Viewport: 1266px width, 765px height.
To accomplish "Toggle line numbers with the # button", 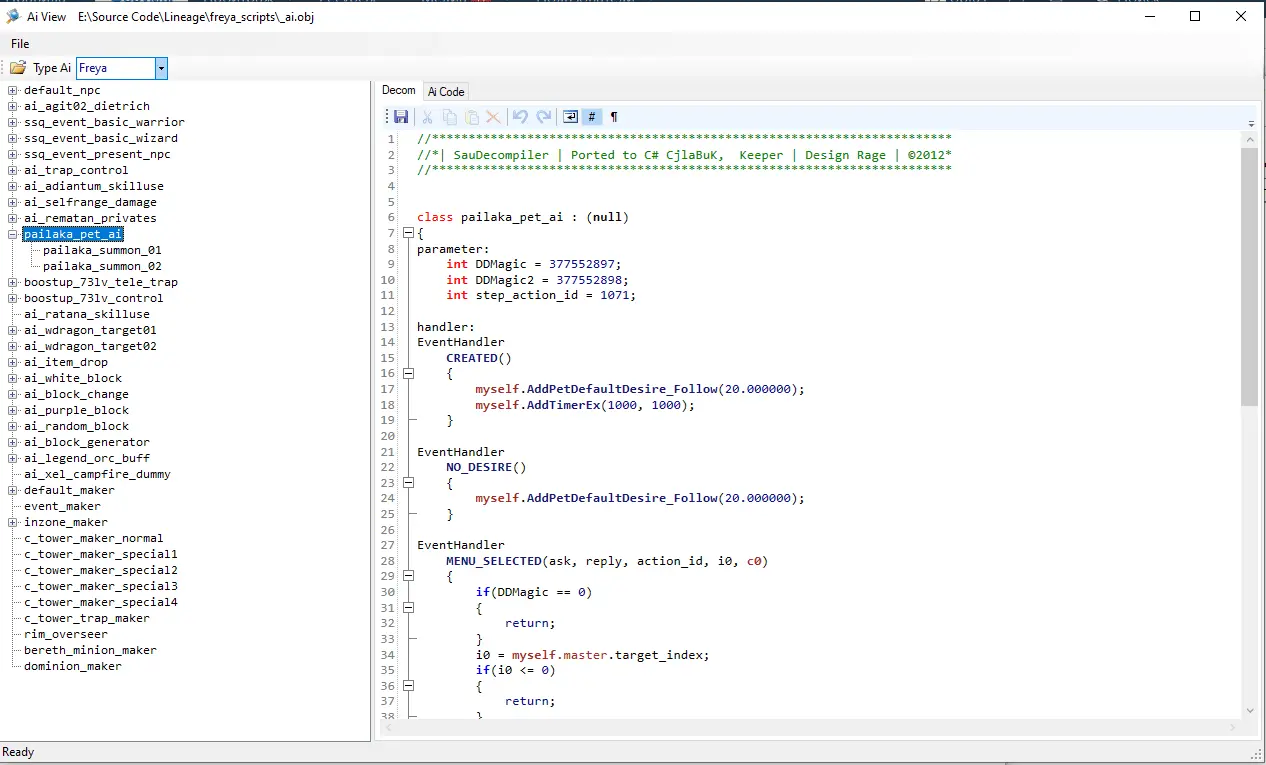I will (592, 117).
